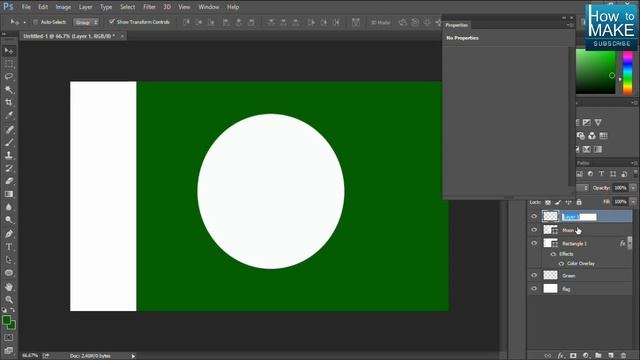Open the blend mode dropdown
The image size is (640, 360).
(x=583, y=188)
